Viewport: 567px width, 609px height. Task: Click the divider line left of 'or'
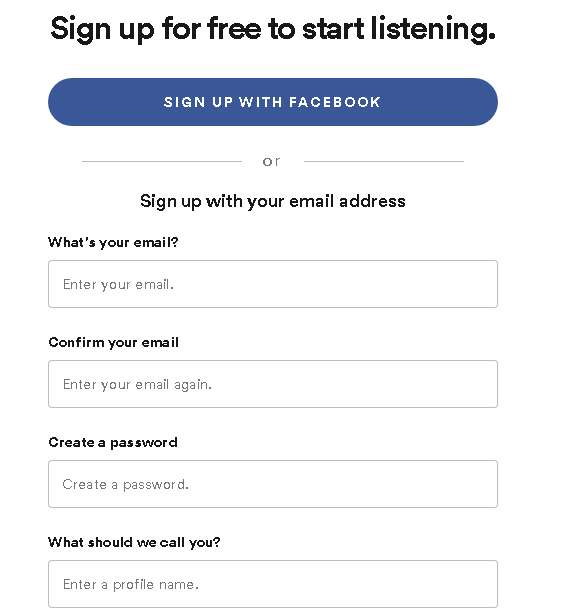click(162, 161)
